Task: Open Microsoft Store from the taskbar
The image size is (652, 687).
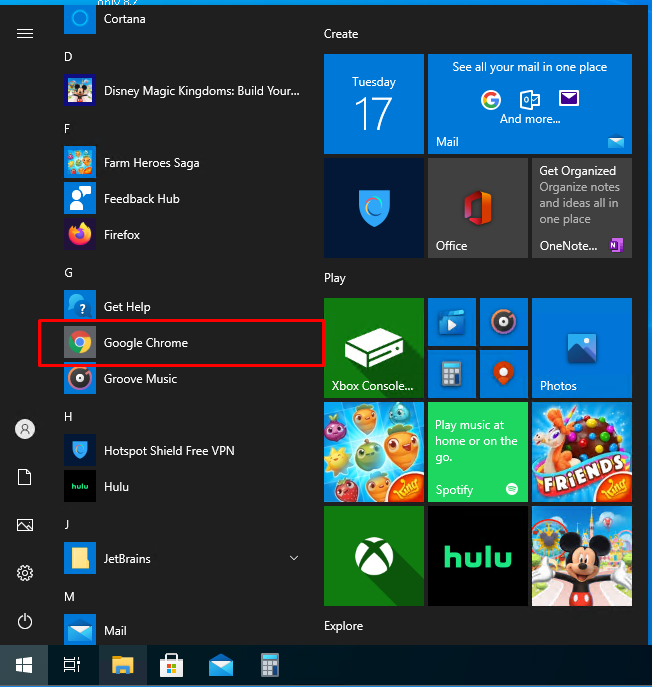Action: coord(171,665)
